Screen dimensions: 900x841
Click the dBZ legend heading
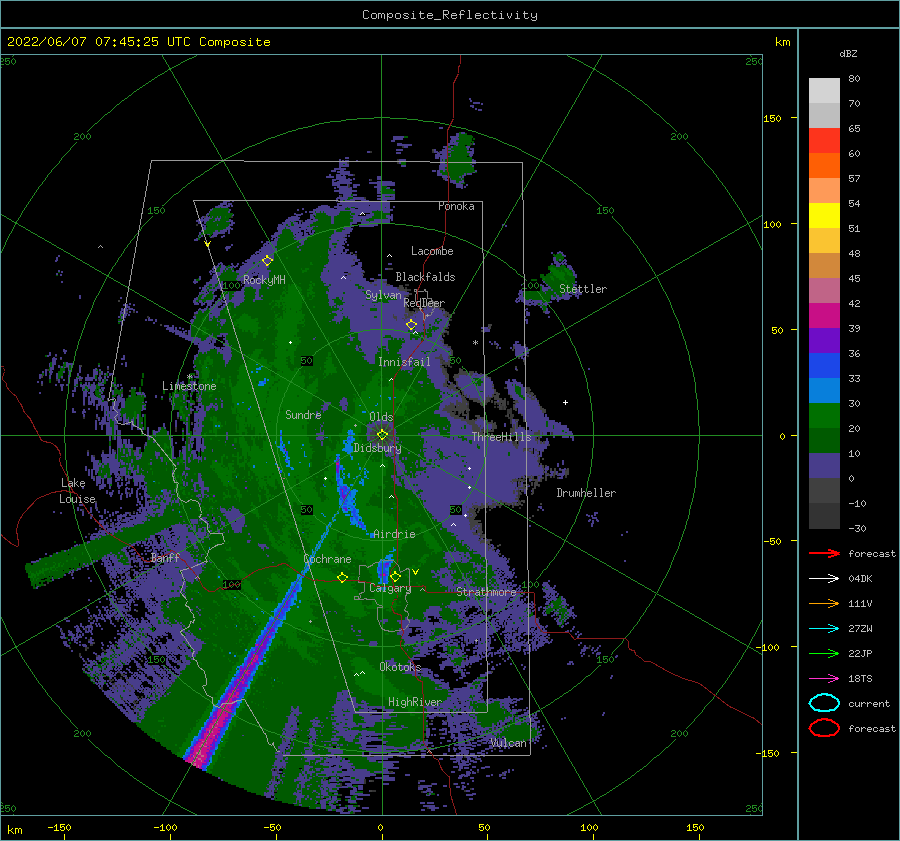848,53
